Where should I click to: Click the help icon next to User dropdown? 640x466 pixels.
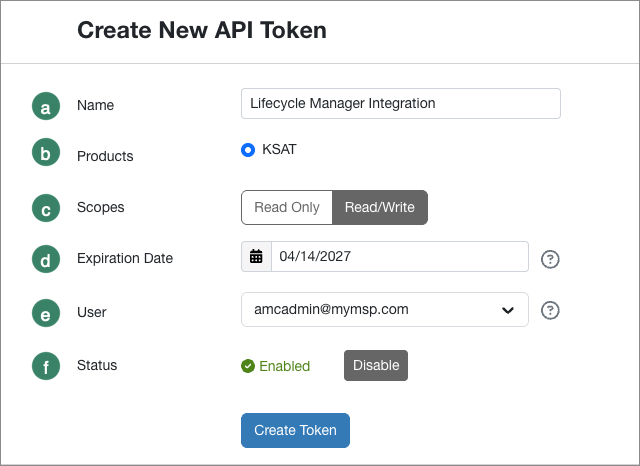550,311
